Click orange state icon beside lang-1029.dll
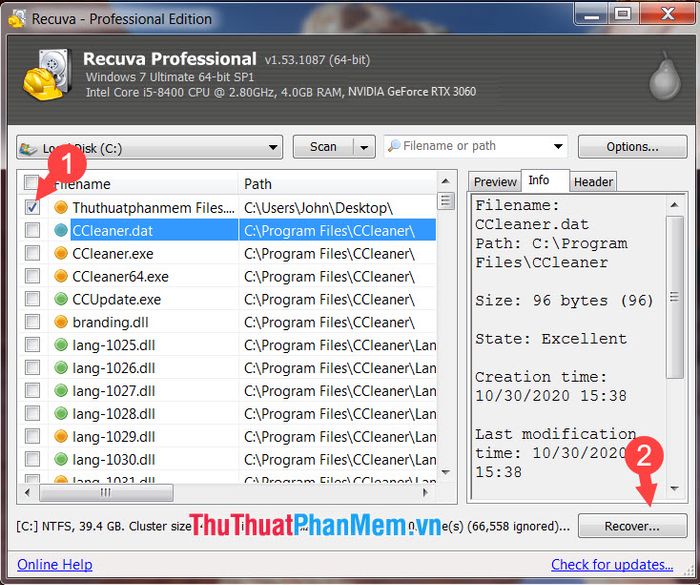This screenshot has height=585, width=700. 61,436
